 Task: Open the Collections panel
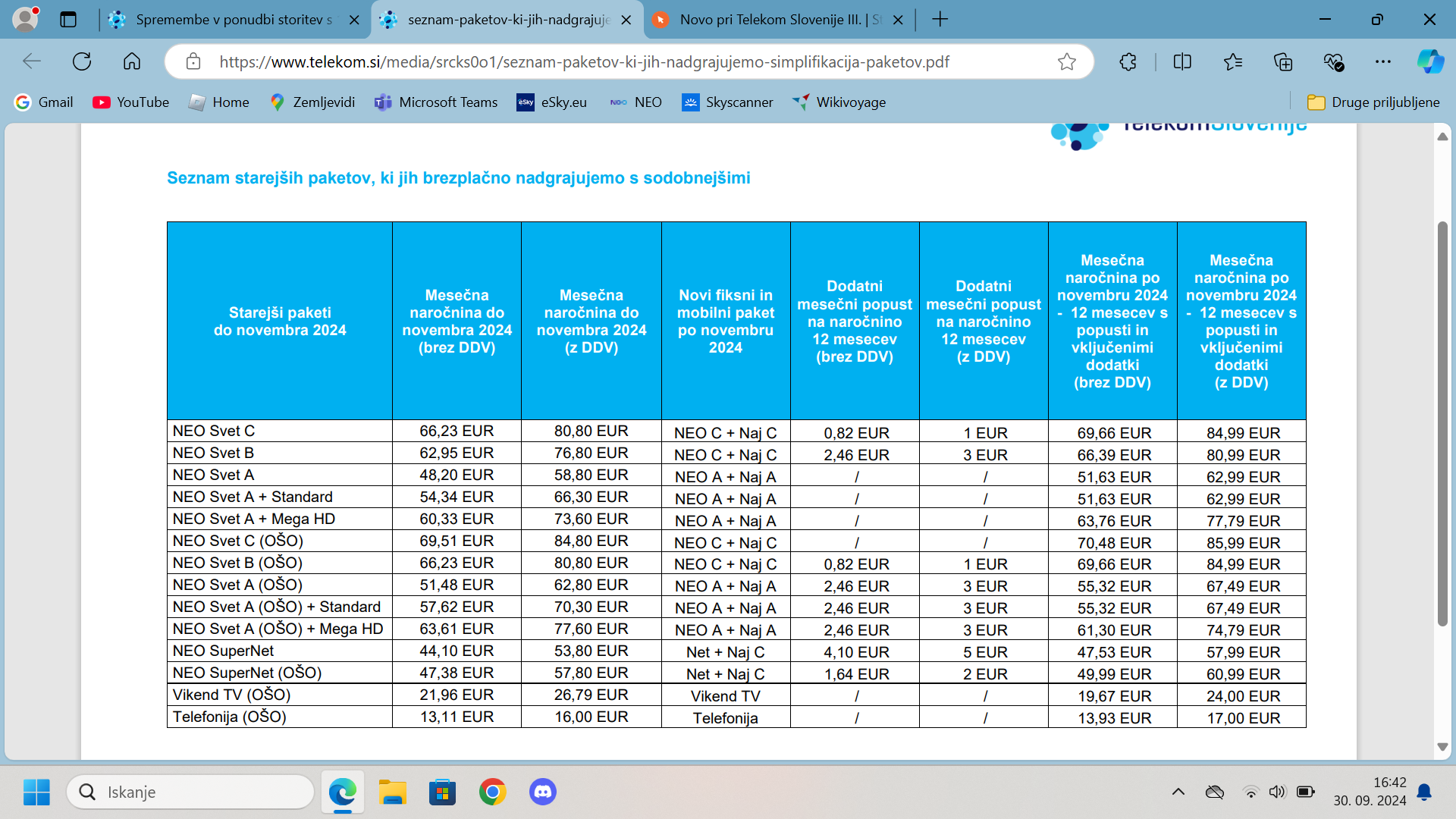[x=1283, y=61]
